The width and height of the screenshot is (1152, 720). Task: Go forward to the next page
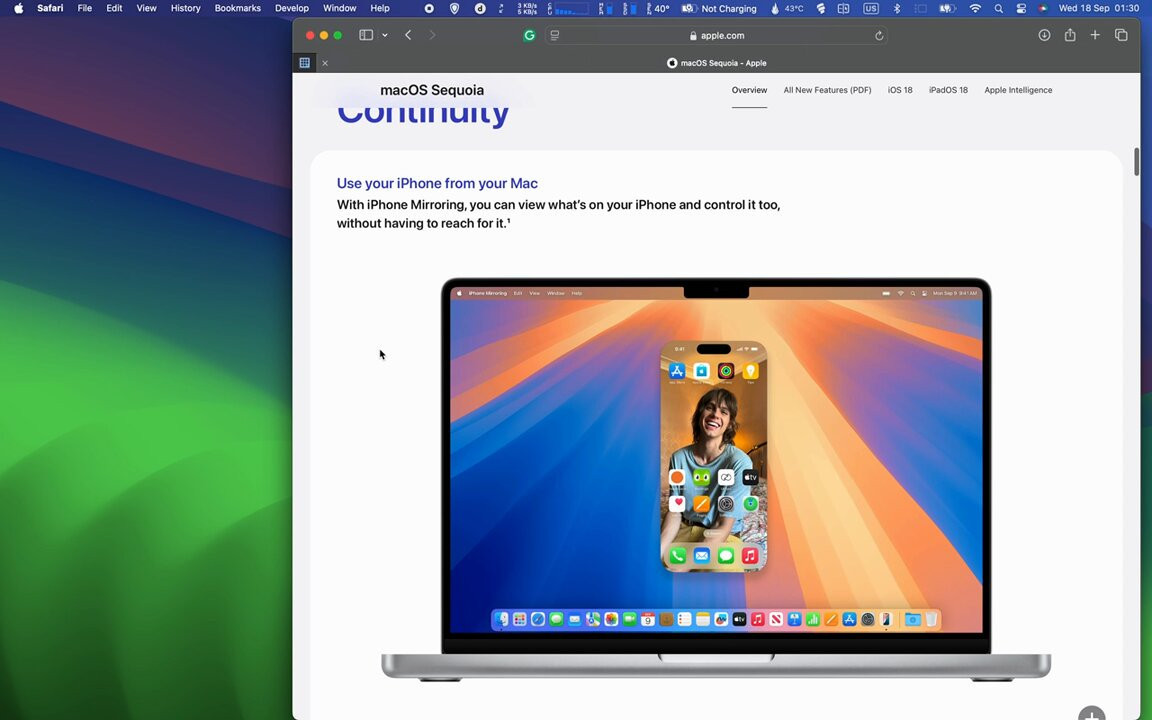coord(432,35)
